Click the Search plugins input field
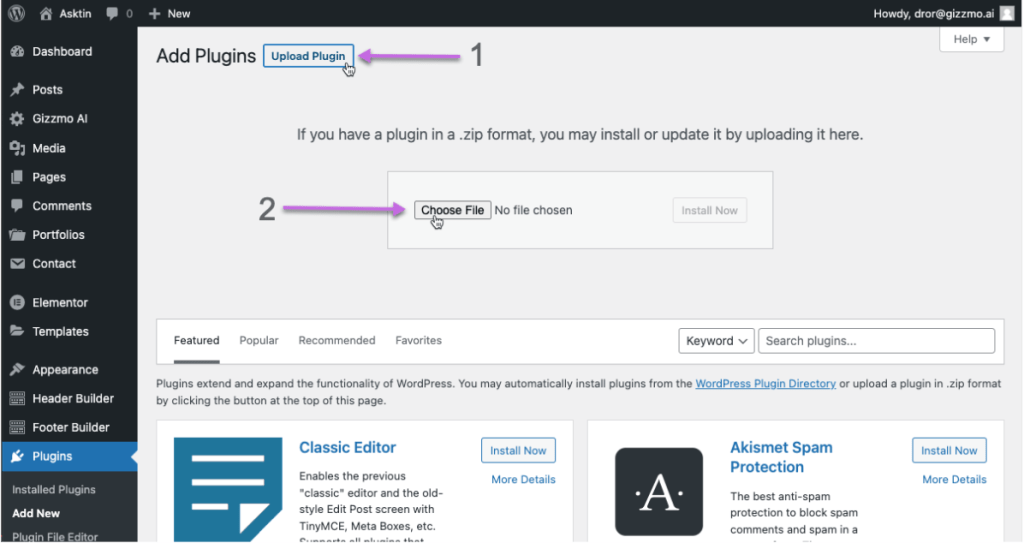1024x543 pixels. (x=876, y=341)
